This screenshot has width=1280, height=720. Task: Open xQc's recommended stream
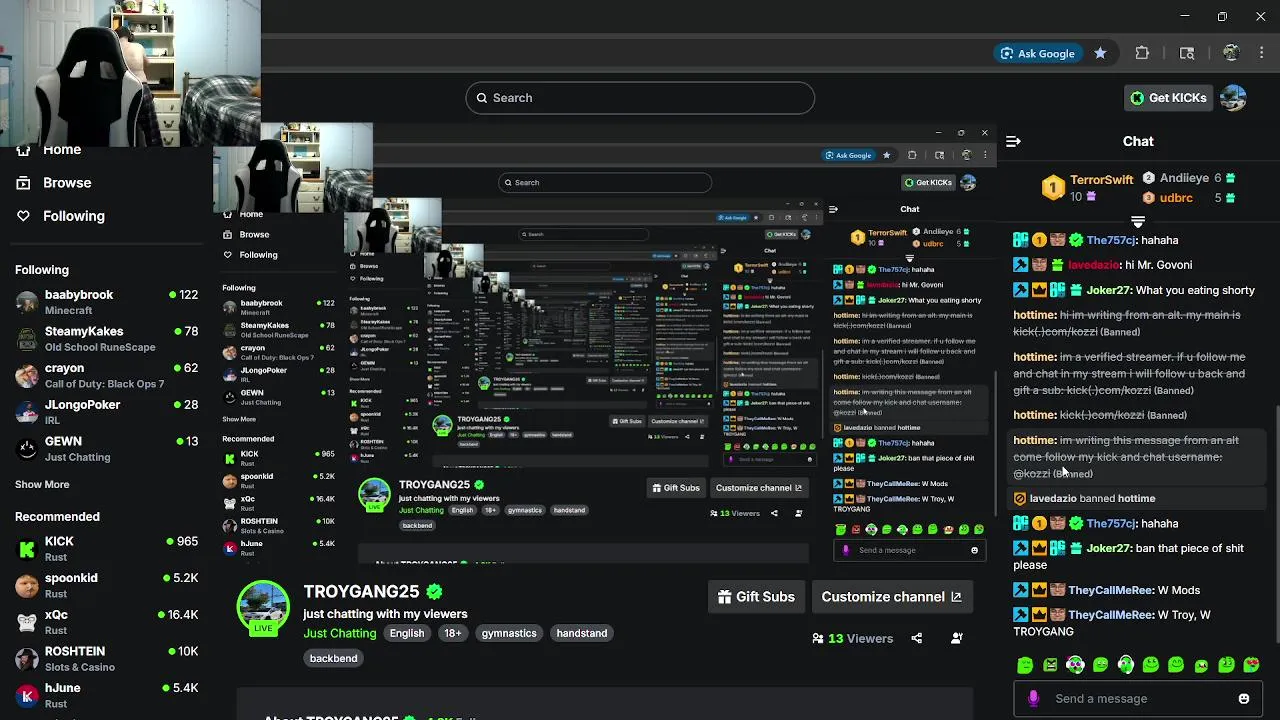pyautogui.click(x=106, y=622)
